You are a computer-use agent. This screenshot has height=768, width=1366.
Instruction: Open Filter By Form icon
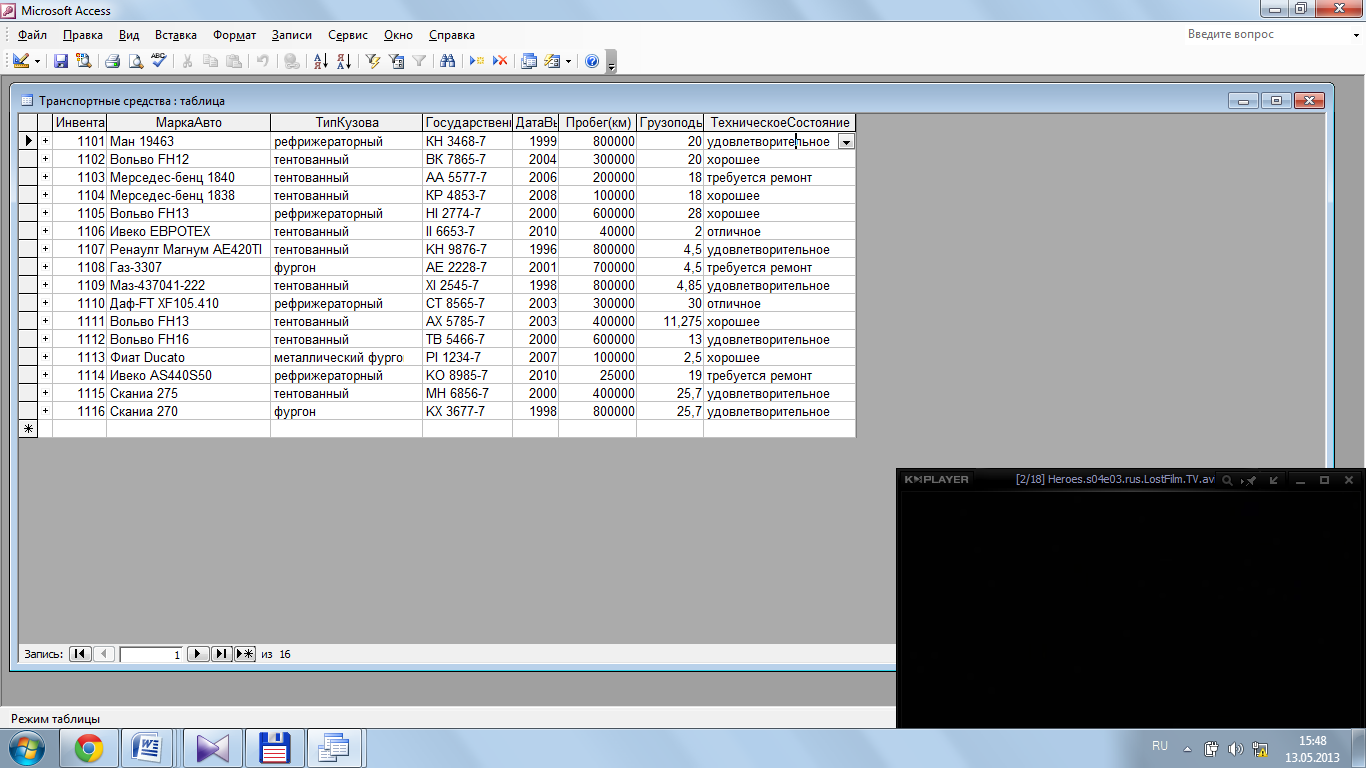click(x=396, y=61)
